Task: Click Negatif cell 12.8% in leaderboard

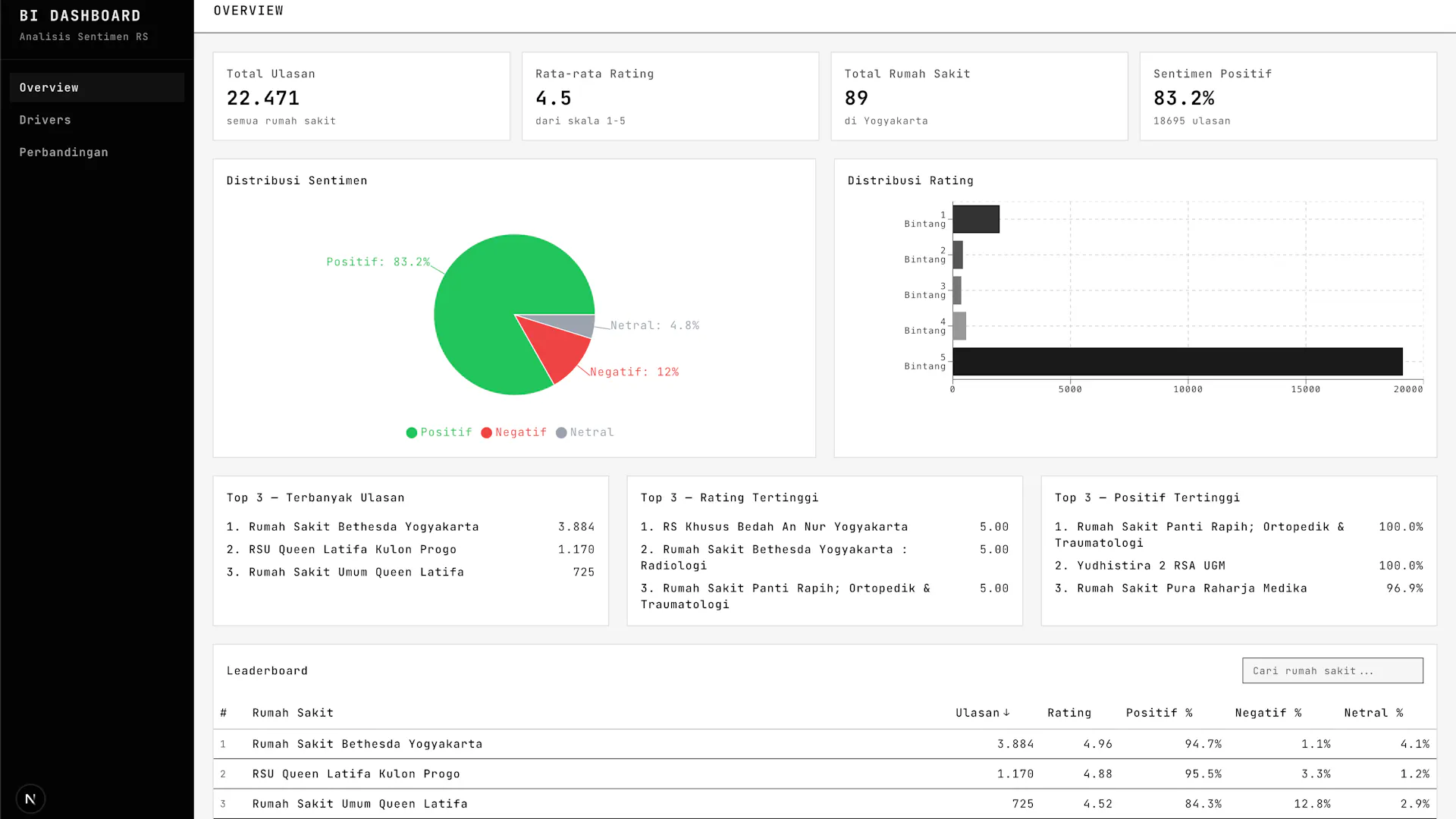Action: pos(1313,804)
